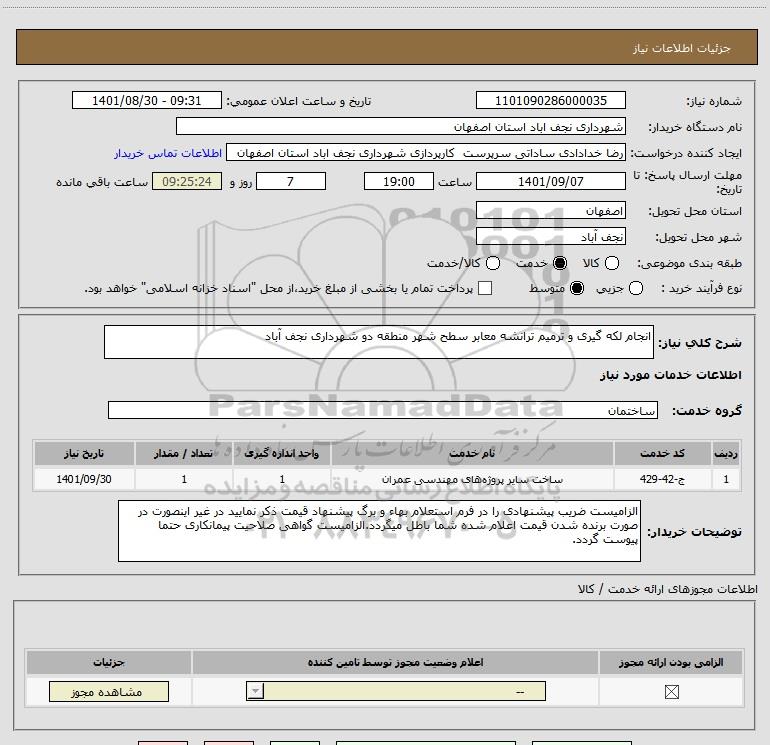
Task: Click the remaining days field 7
Action: click(x=291, y=181)
